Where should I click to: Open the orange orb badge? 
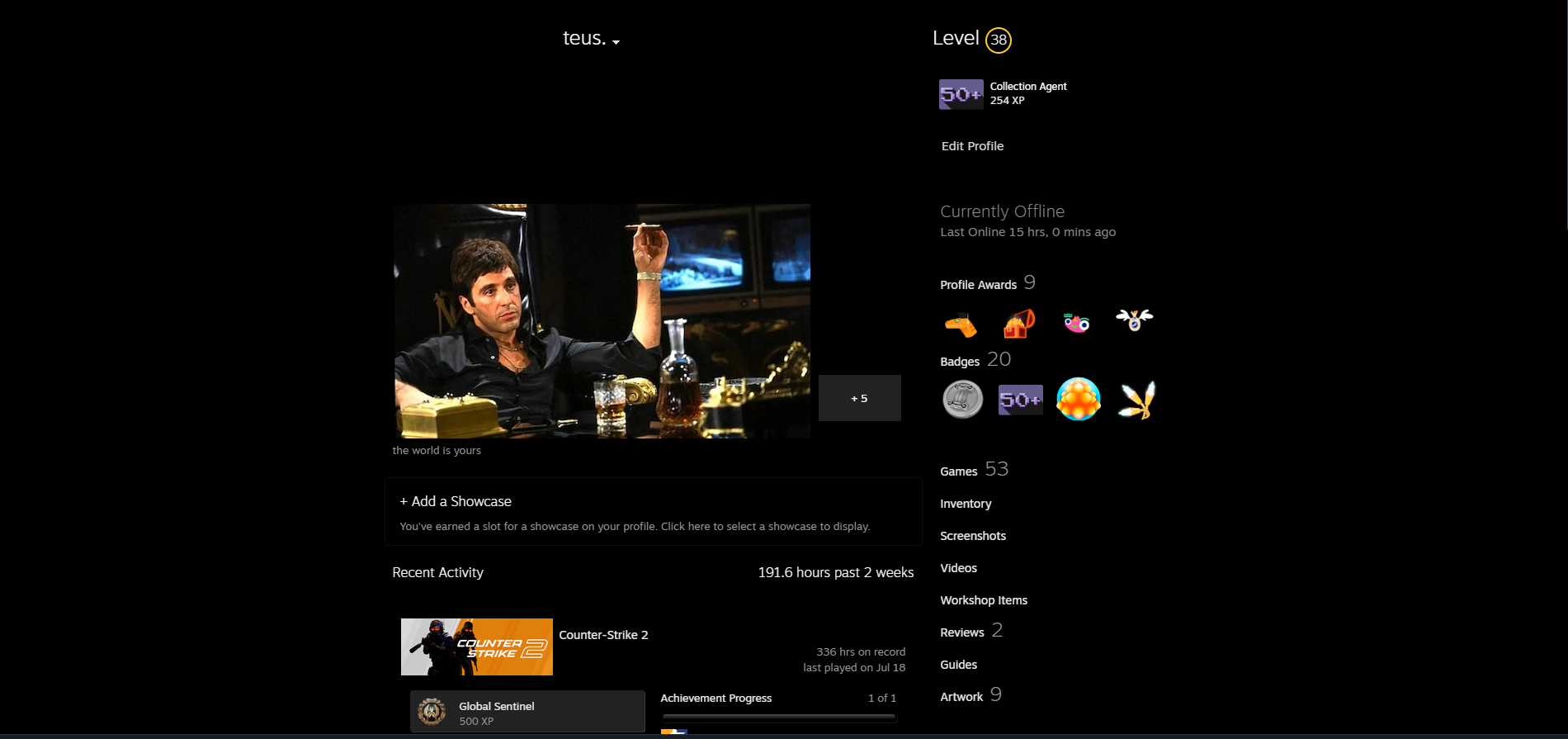click(1079, 400)
